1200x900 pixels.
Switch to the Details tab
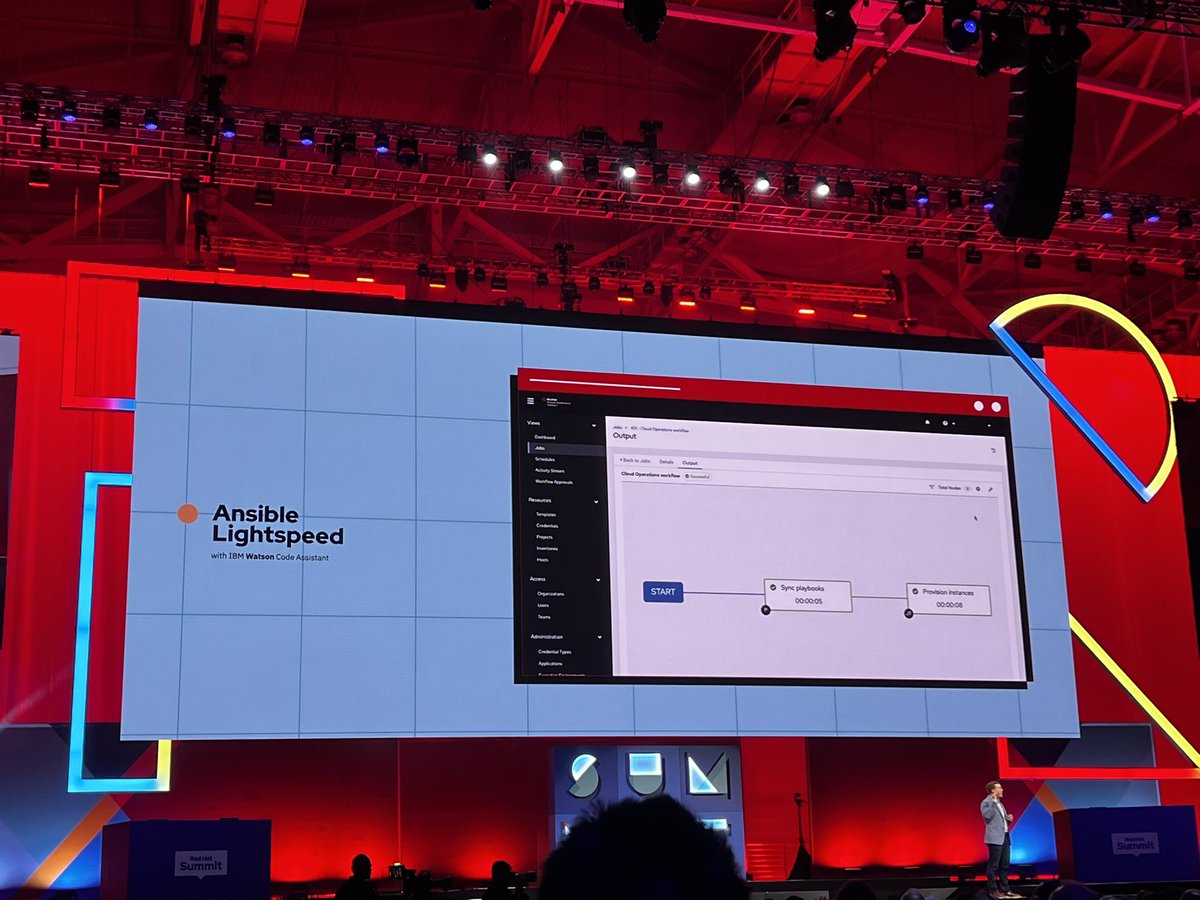666,462
